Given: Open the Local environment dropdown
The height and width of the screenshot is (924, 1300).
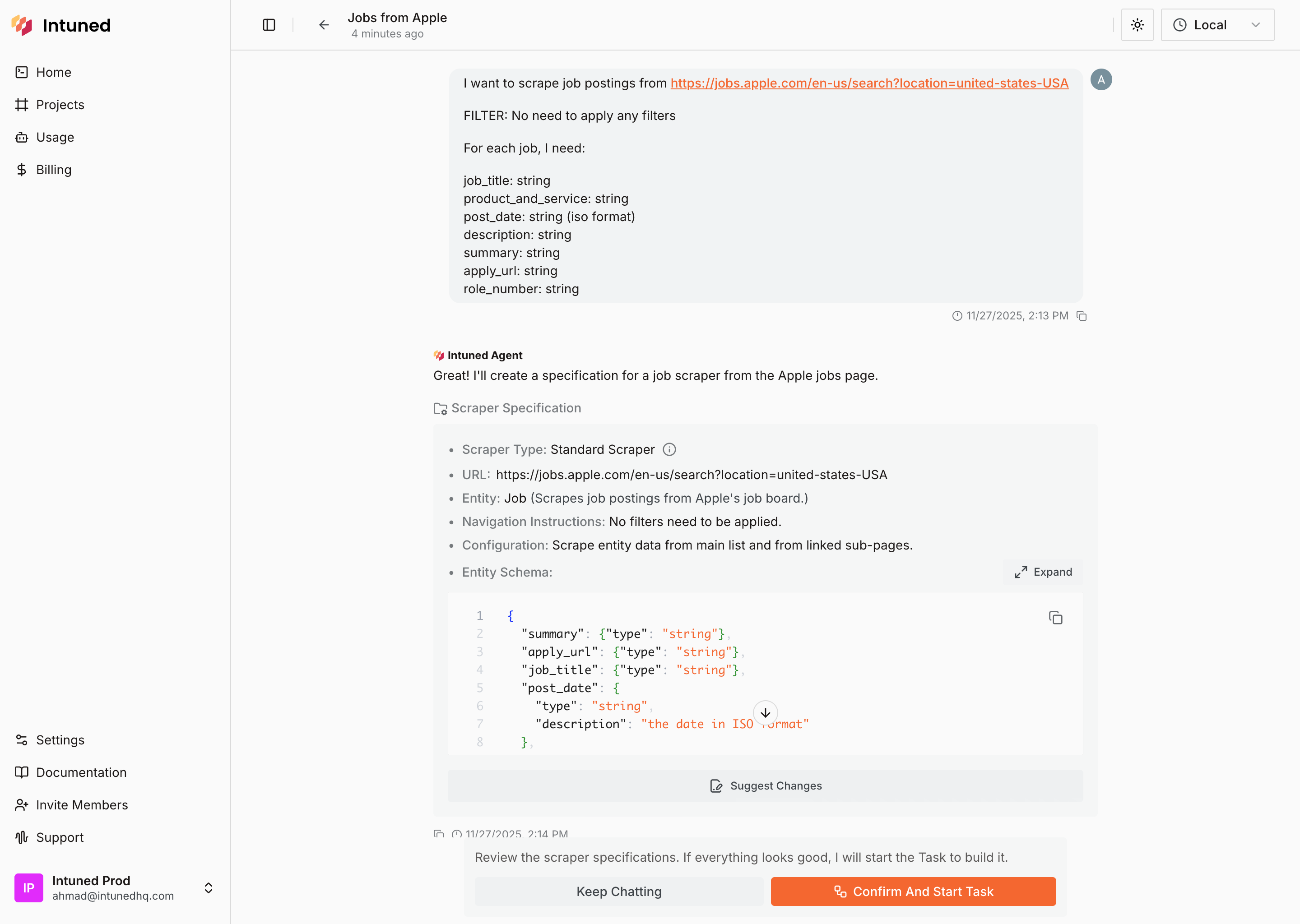Looking at the screenshot, I should click(x=1217, y=24).
